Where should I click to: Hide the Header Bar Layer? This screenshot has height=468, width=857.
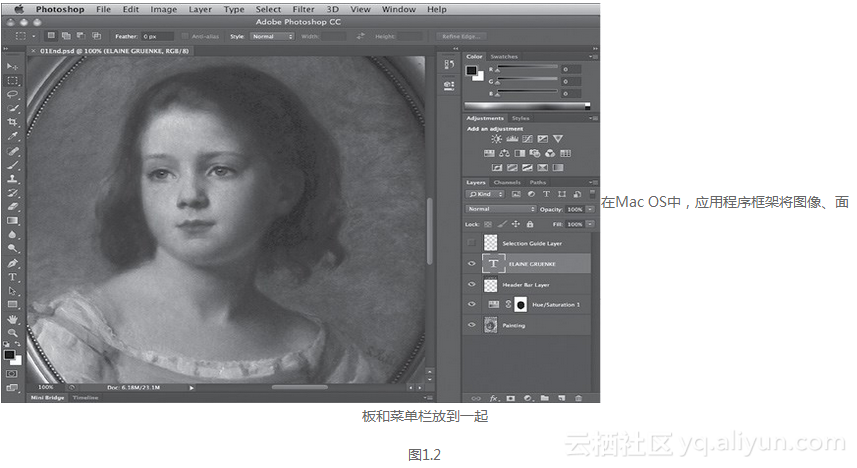pyautogui.click(x=472, y=284)
